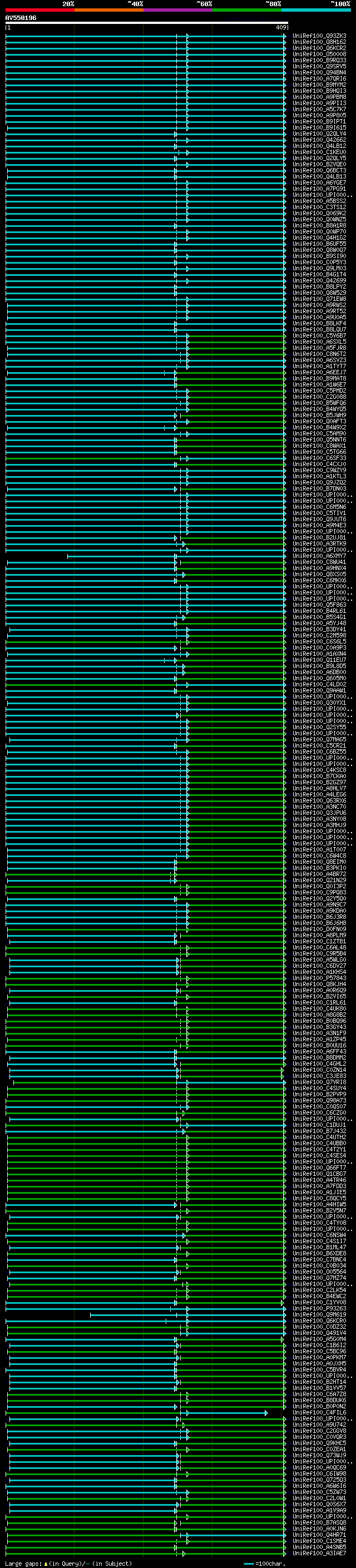Click the UniRef100_B9MYM2 entry
The width and height of the screenshot is (356, 1568).
(x=319, y=85)
